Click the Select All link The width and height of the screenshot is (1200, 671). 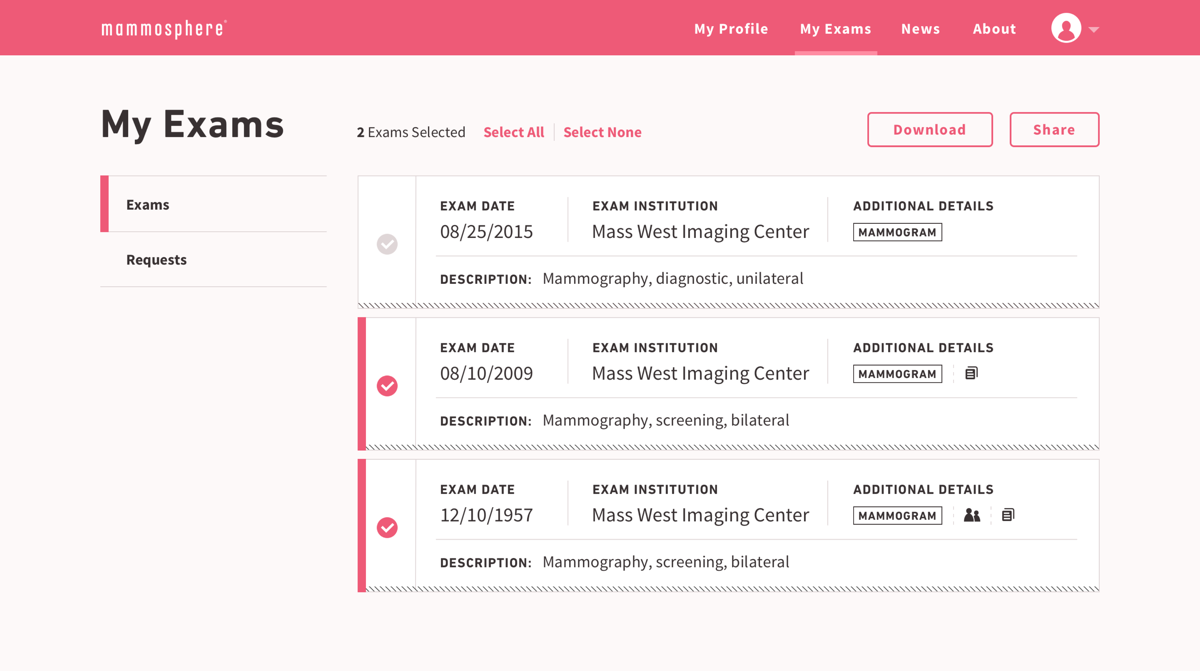(x=514, y=132)
